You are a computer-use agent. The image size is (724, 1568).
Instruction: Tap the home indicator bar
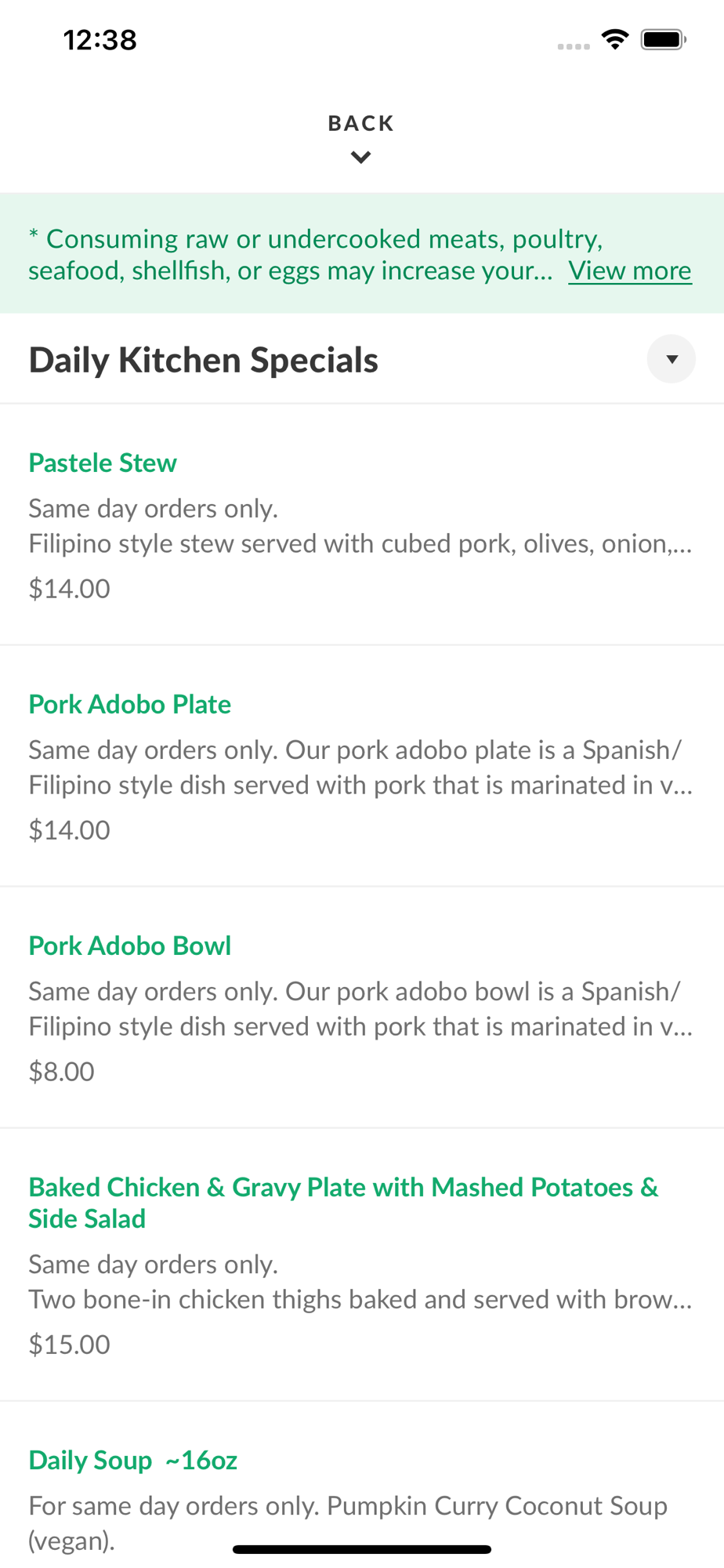[362, 1549]
